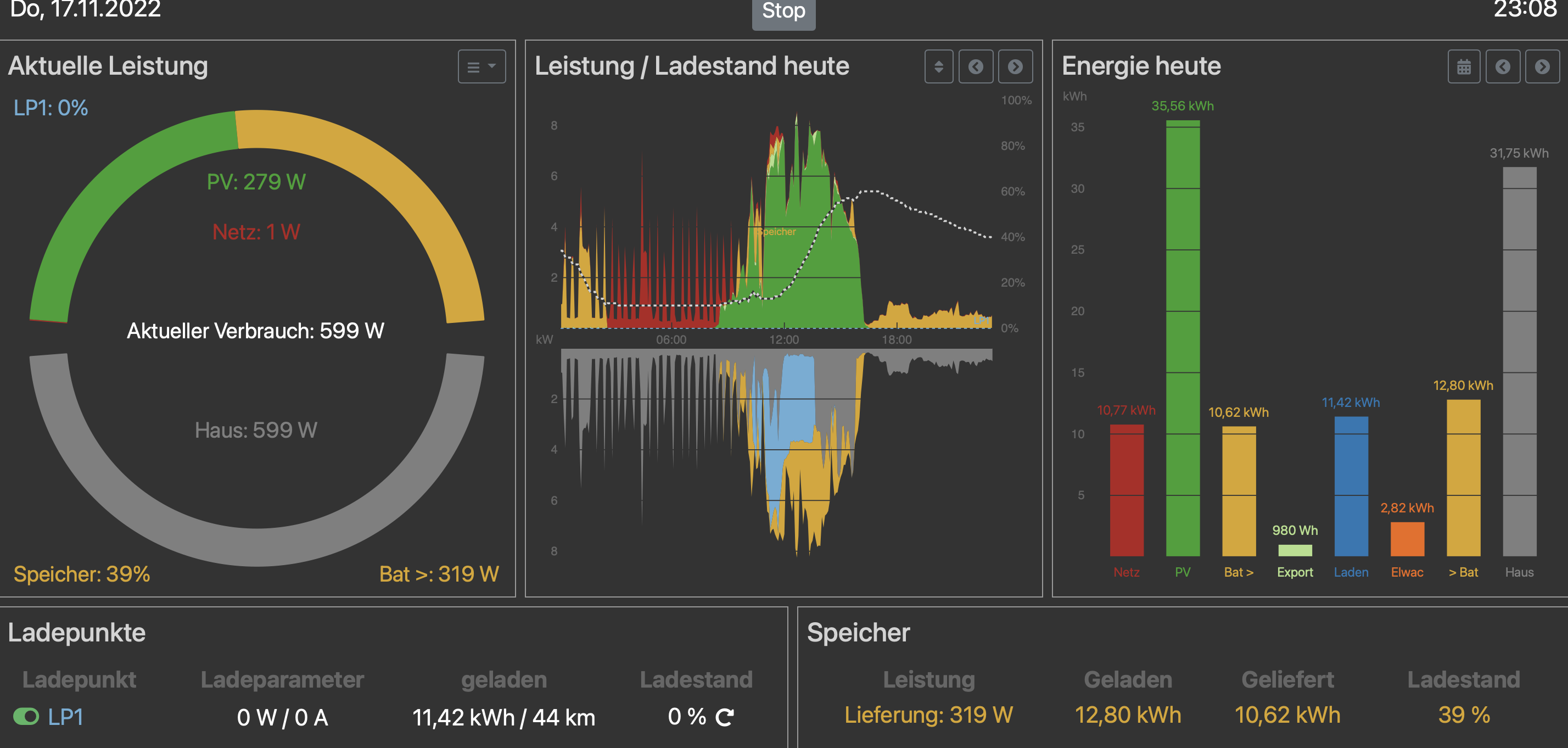Click the Speicher: 39% label
Screen dimensions: 1568x748
tap(82, 574)
